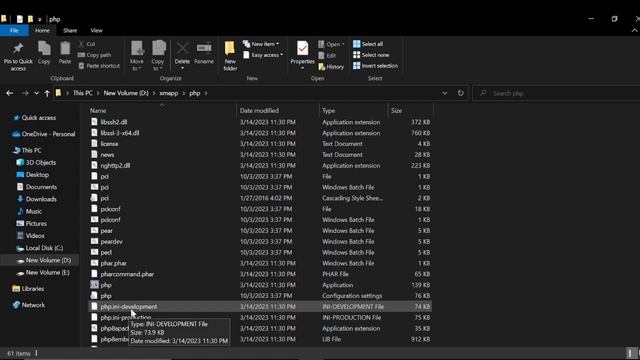This screenshot has height=360, width=640.
Task: Click the Rename ribbon icon
Action: click(x=204, y=53)
